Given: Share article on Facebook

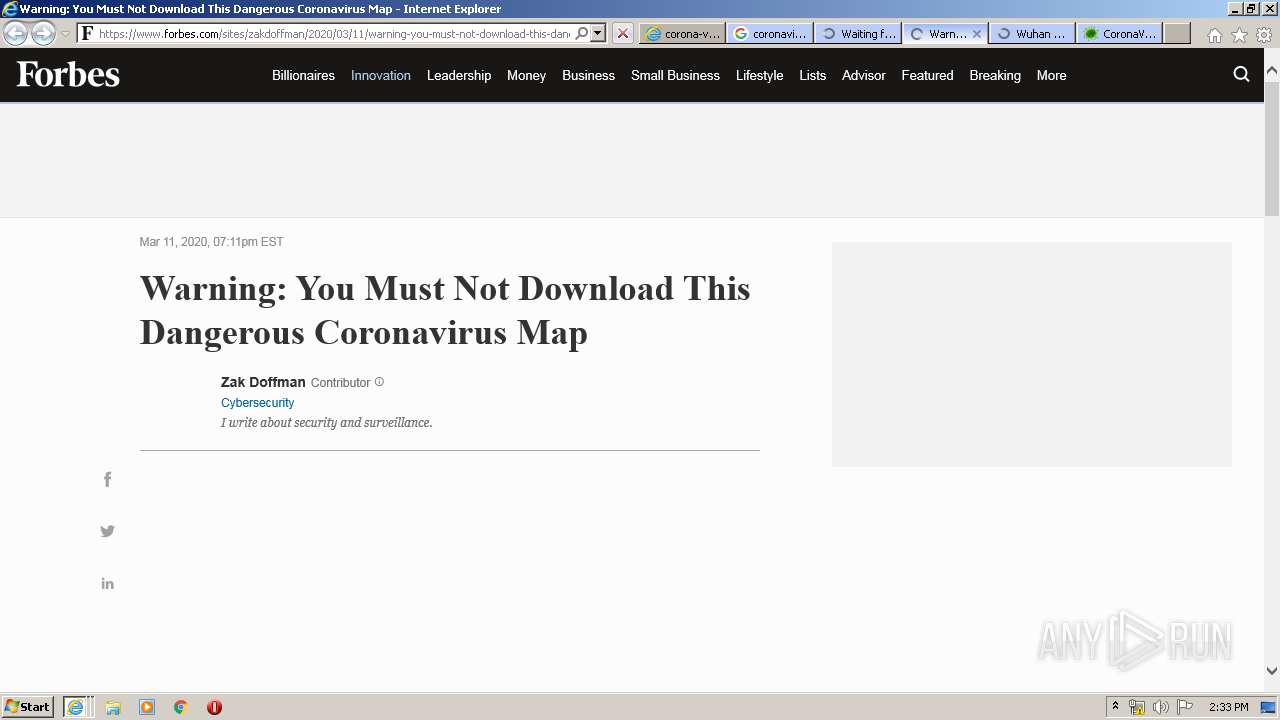Looking at the screenshot, I should tap(107, 480).
